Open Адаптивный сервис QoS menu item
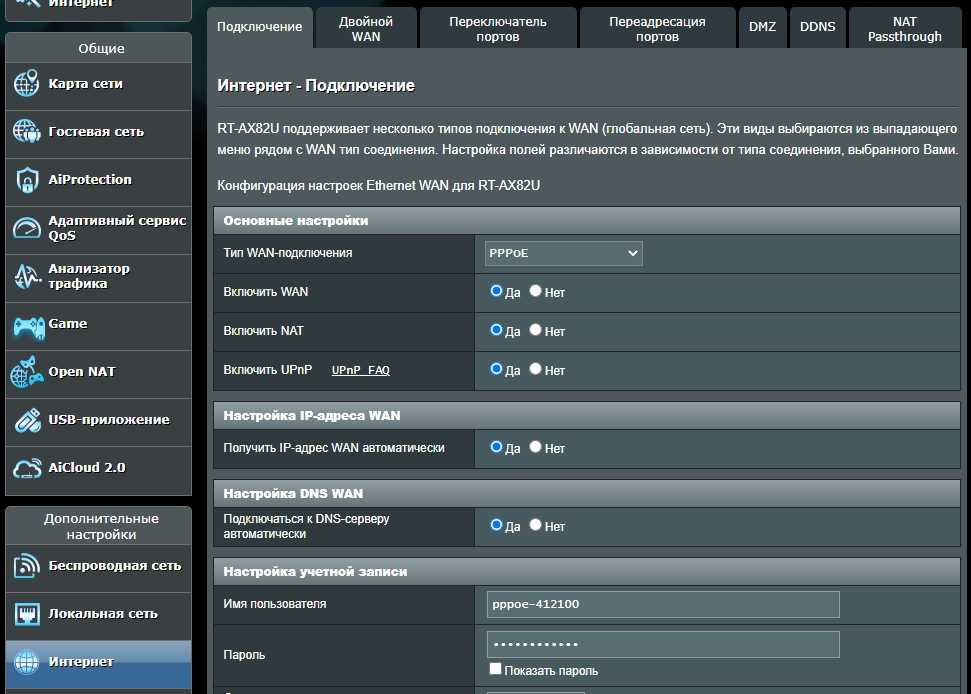The width and height of the screenshot is (971, 694). coord(98,230)
